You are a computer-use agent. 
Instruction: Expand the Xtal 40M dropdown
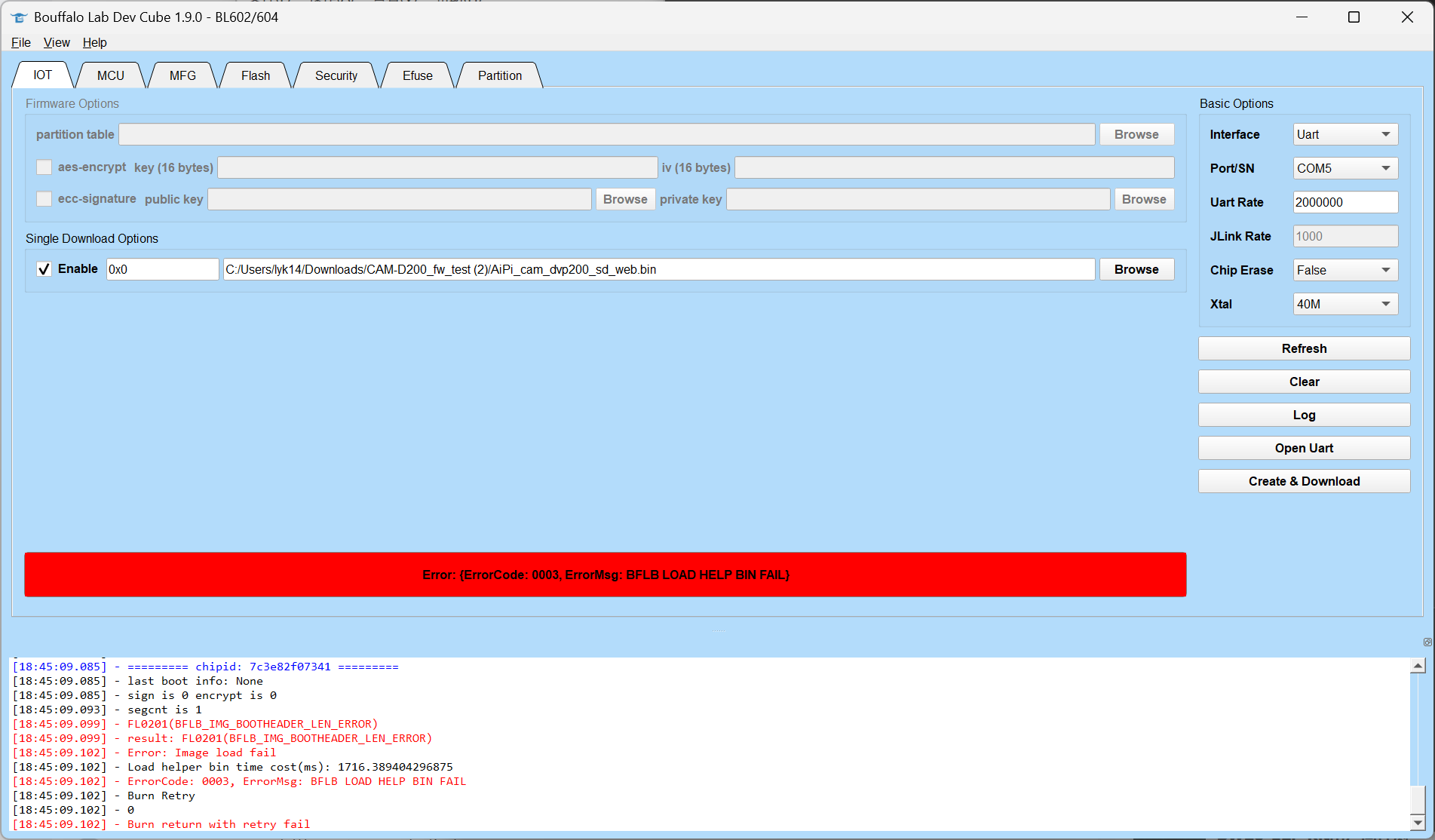coord(1345,304)
